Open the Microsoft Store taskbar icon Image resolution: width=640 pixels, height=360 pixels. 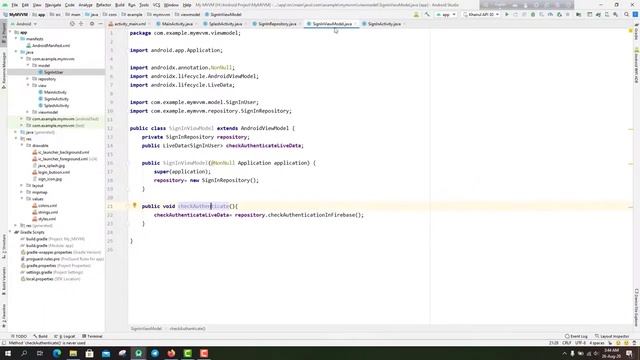(x=89, y=353)
